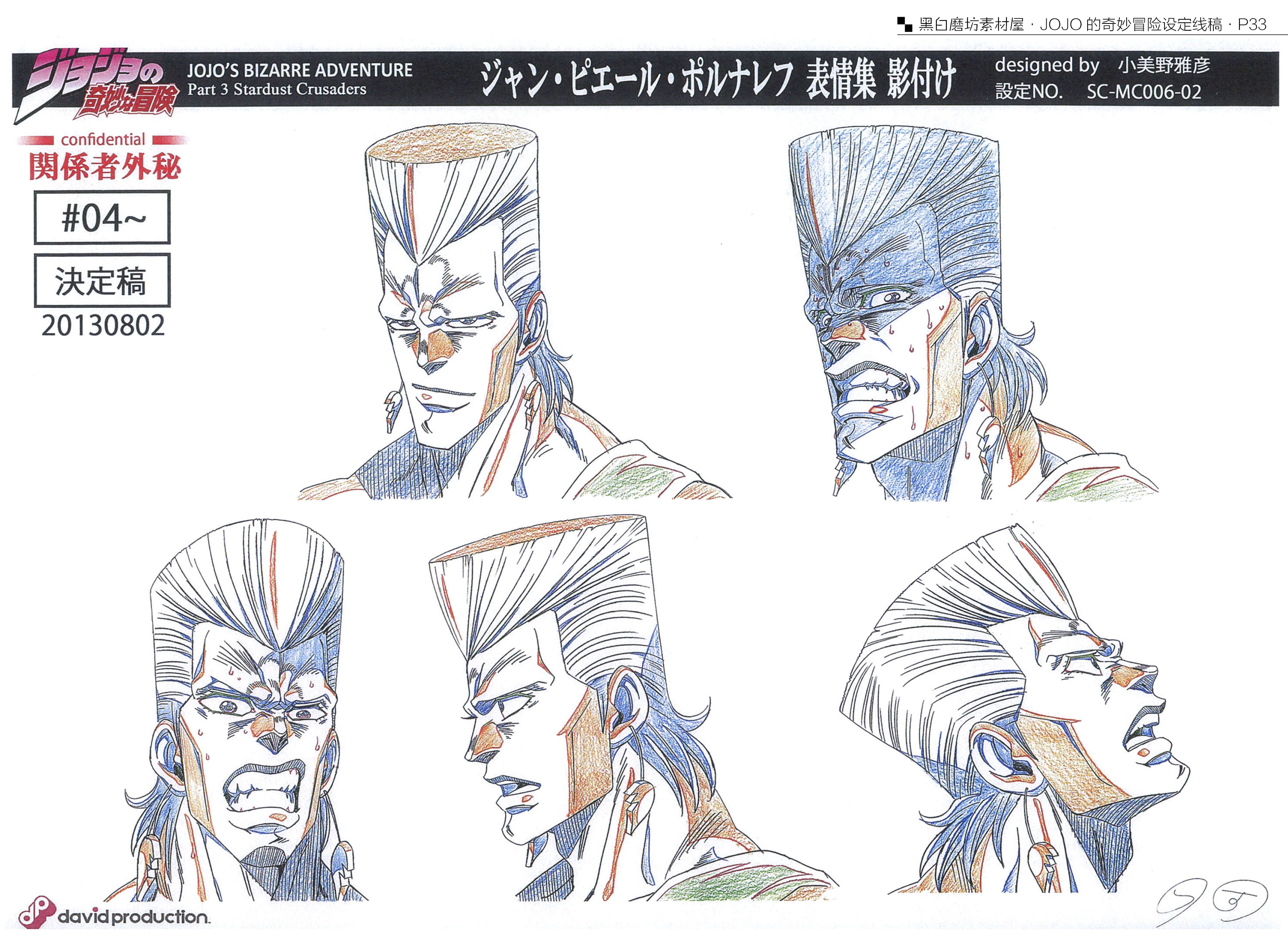Screen dimensions: 1288x947
Task: Click the 'designed by' credit text
Action: (x=1047, y=66)
